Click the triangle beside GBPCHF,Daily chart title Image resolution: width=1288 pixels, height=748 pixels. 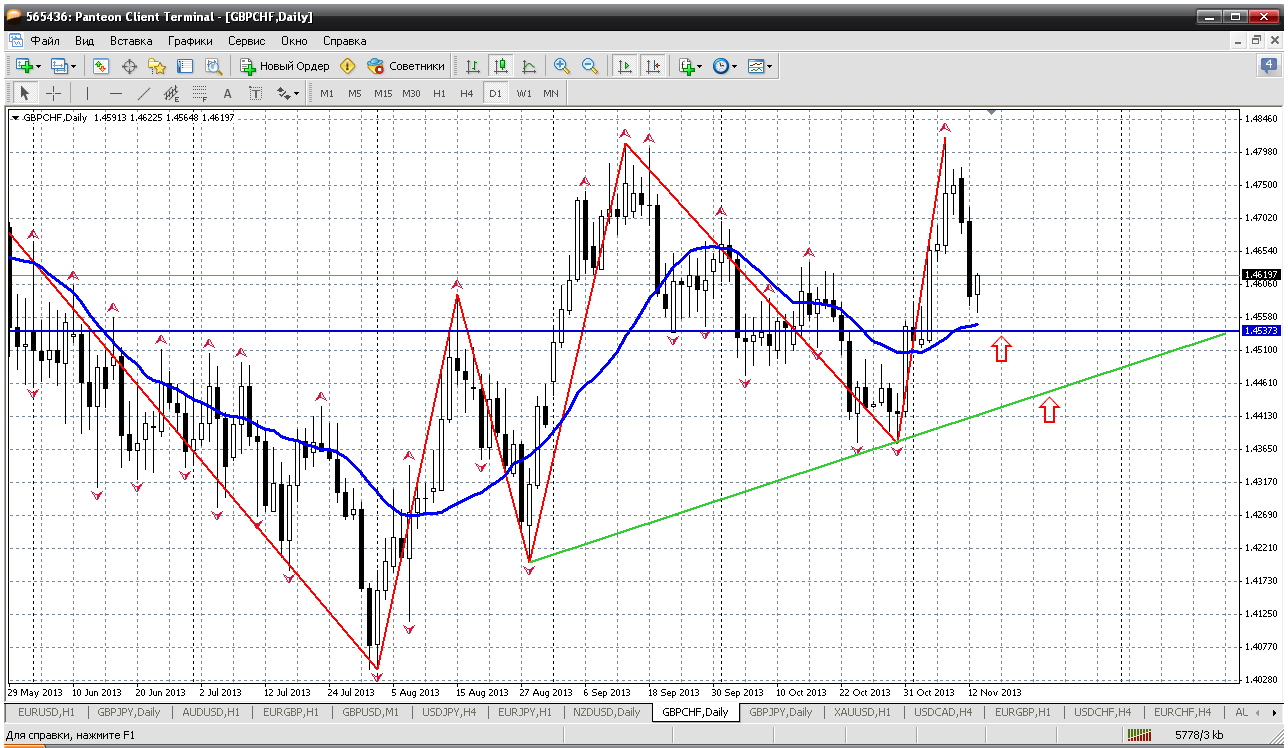[x=15, y=118]
